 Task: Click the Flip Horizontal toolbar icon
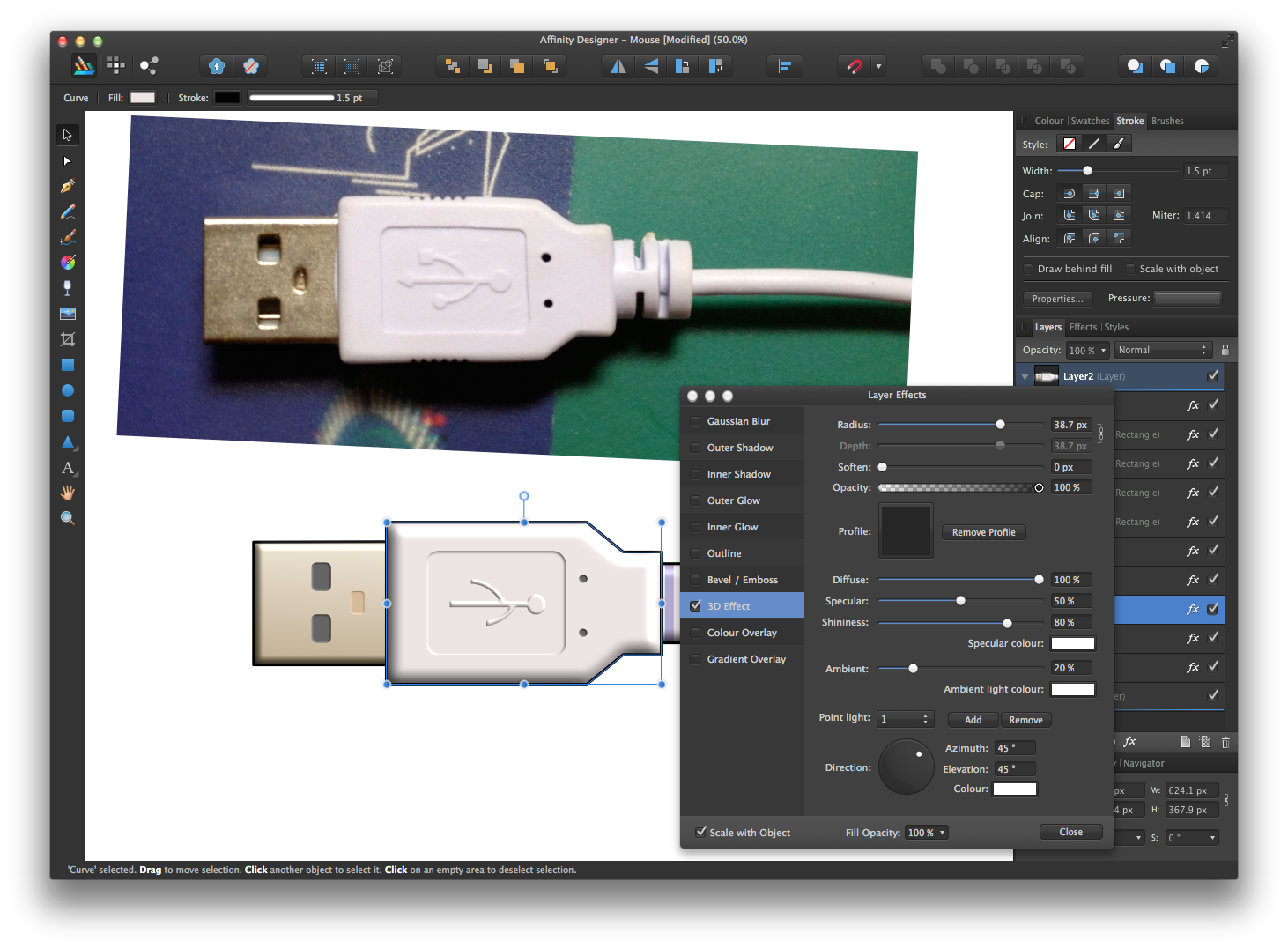tap(618, 66)
